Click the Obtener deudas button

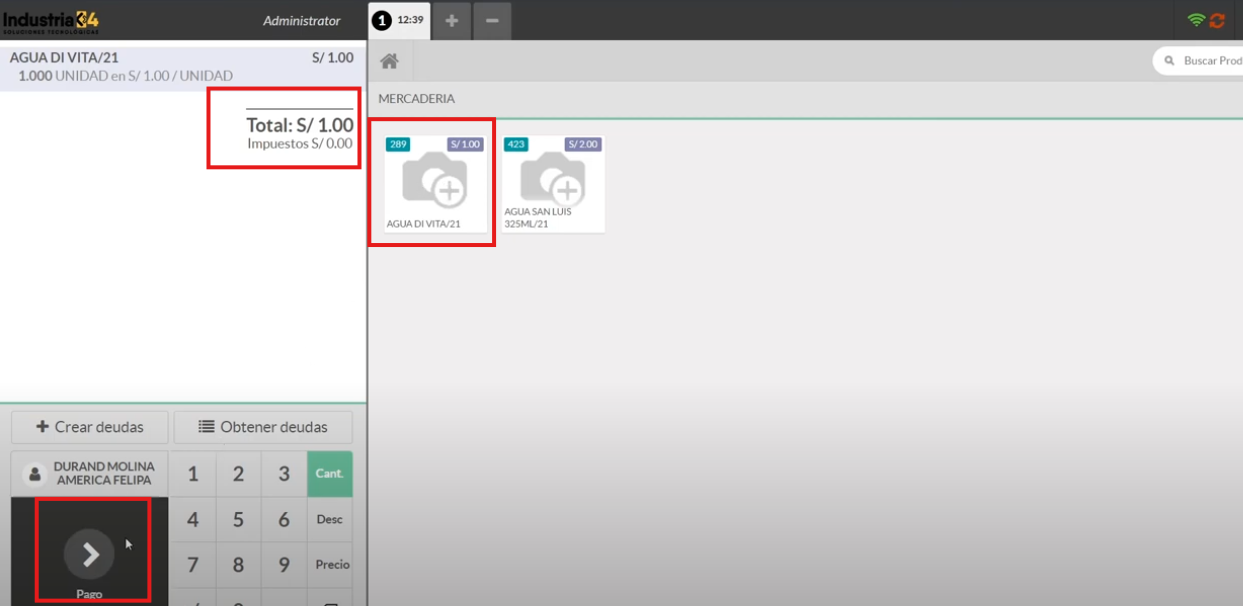pos(263,427)
